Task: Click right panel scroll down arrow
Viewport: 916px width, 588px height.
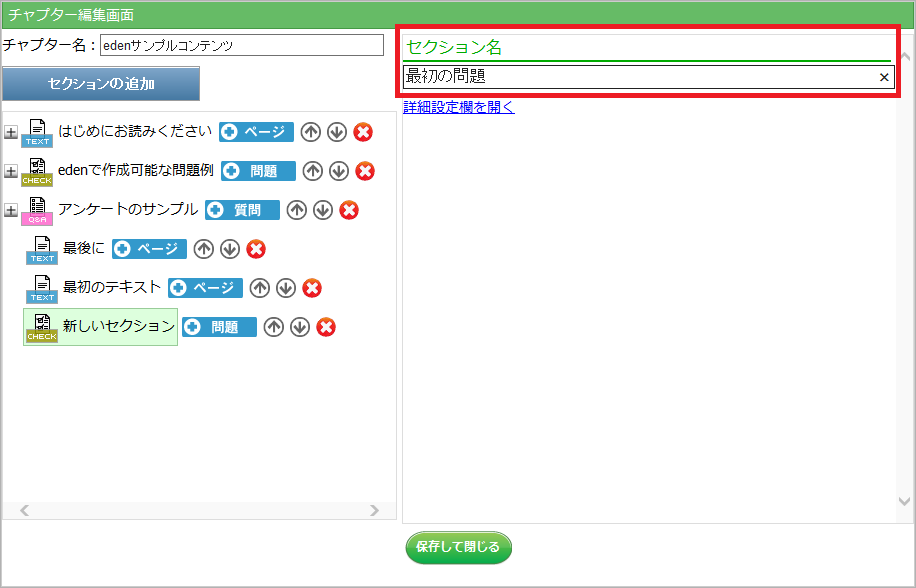Action: (905, 501)
